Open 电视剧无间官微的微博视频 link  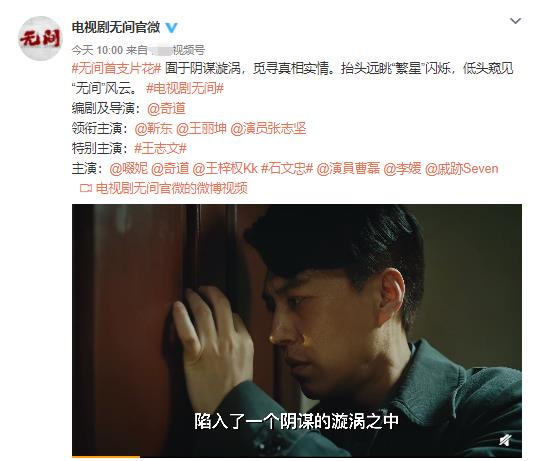[x=172, y=188]
